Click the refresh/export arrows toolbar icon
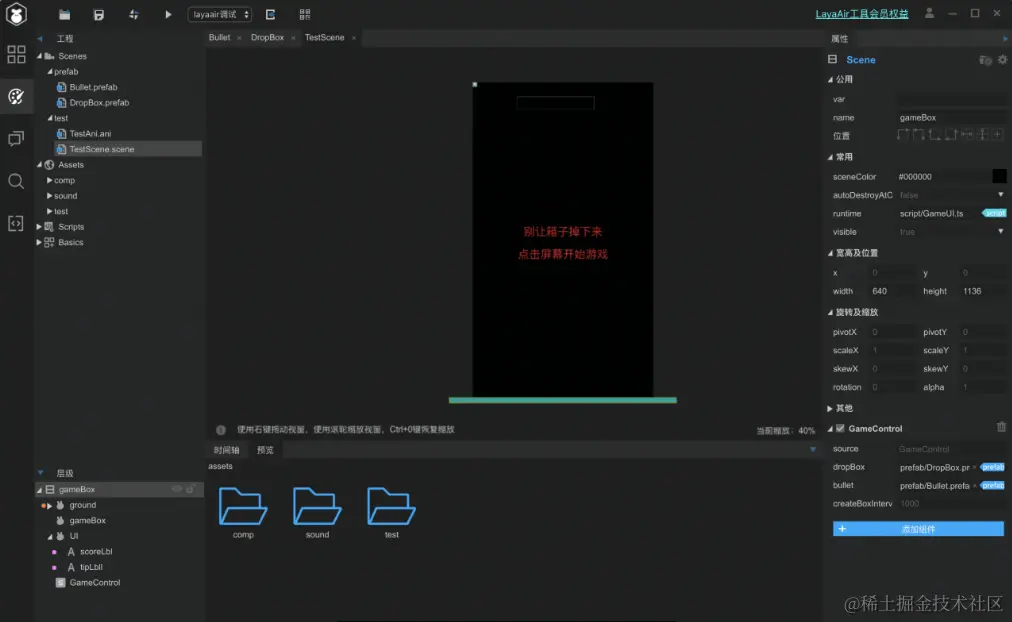 [134, 14]
